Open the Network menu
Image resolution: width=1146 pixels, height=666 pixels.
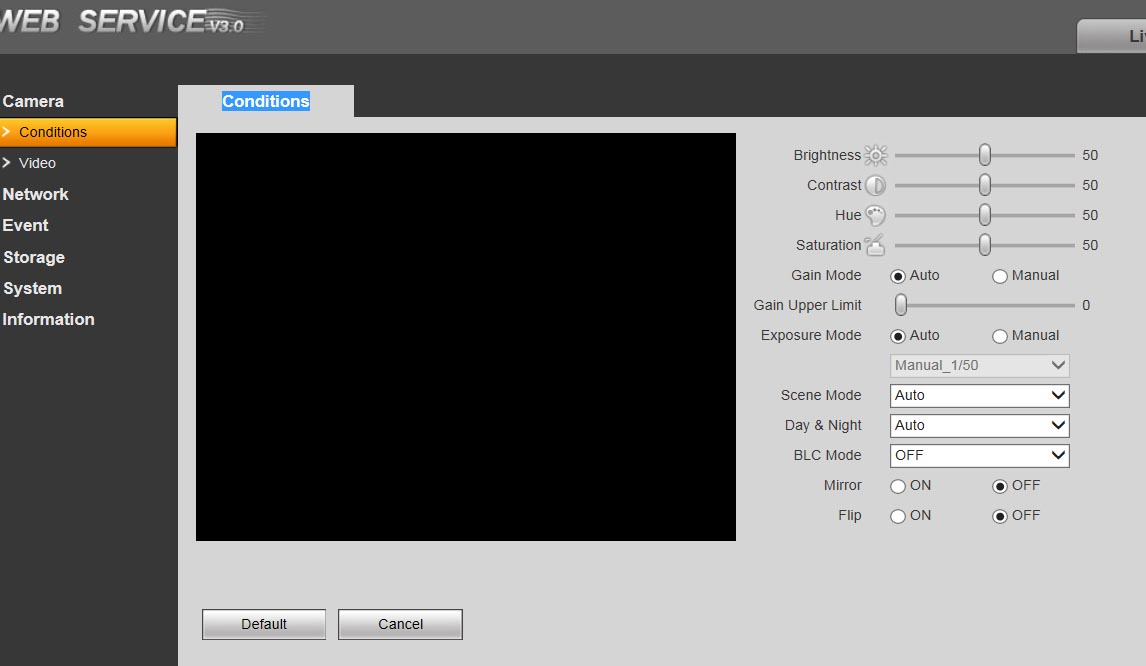click(35, 194)
